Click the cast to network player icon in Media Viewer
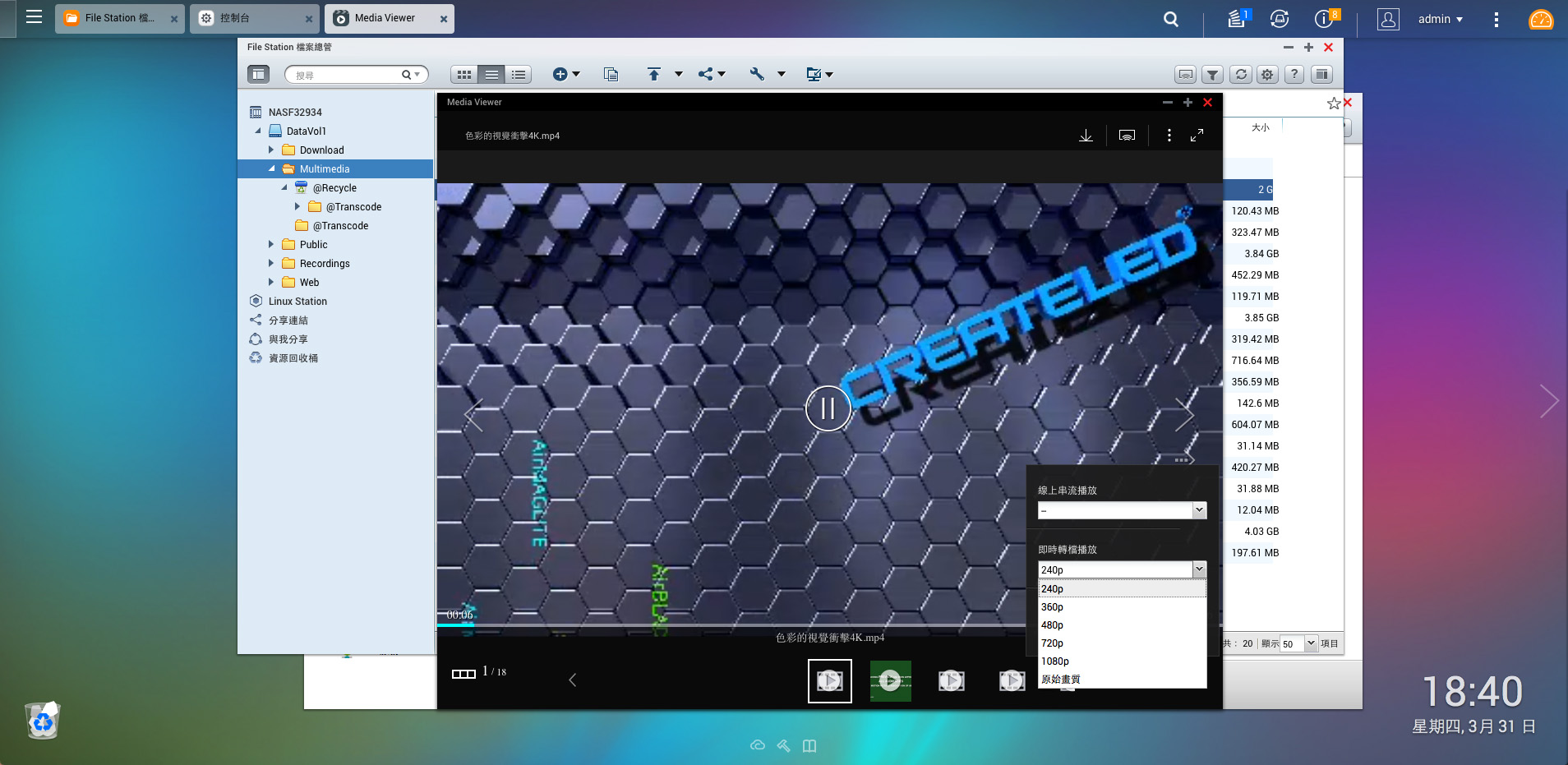This screenshot has height=765, width=1568. pos(1127,136)
